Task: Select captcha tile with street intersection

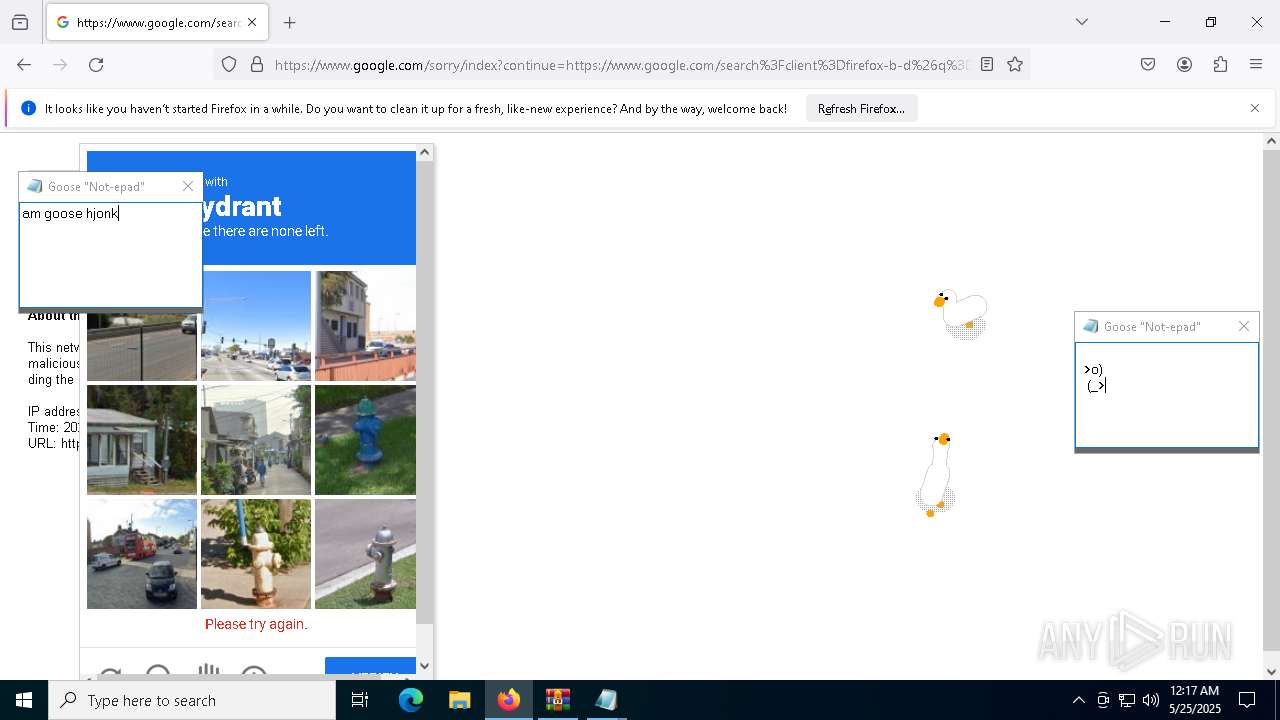Action: coord(256,326)
